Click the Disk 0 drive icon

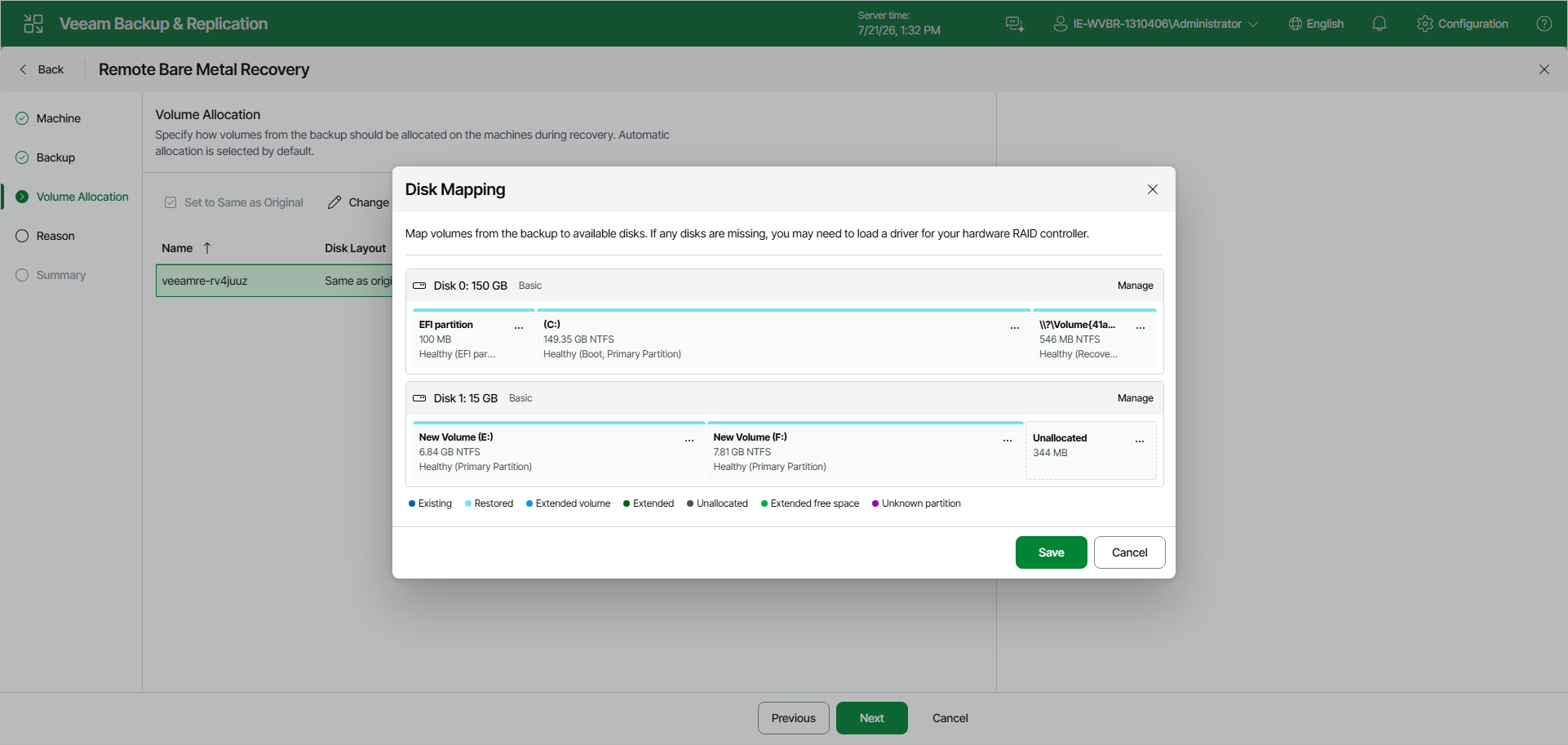click(x=419, y=286)
